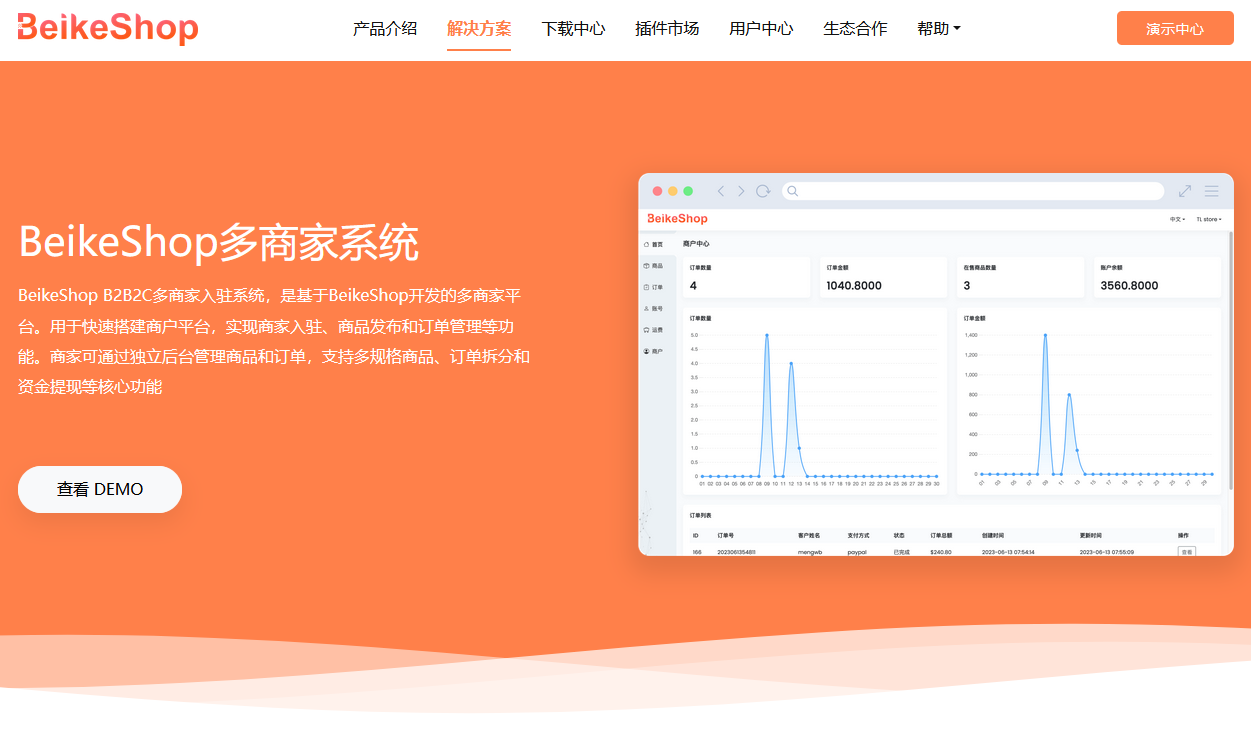Screen dimensions: 1251x733
Task: Open the 中文 language dropdown in the preview
Action: 1177,219
